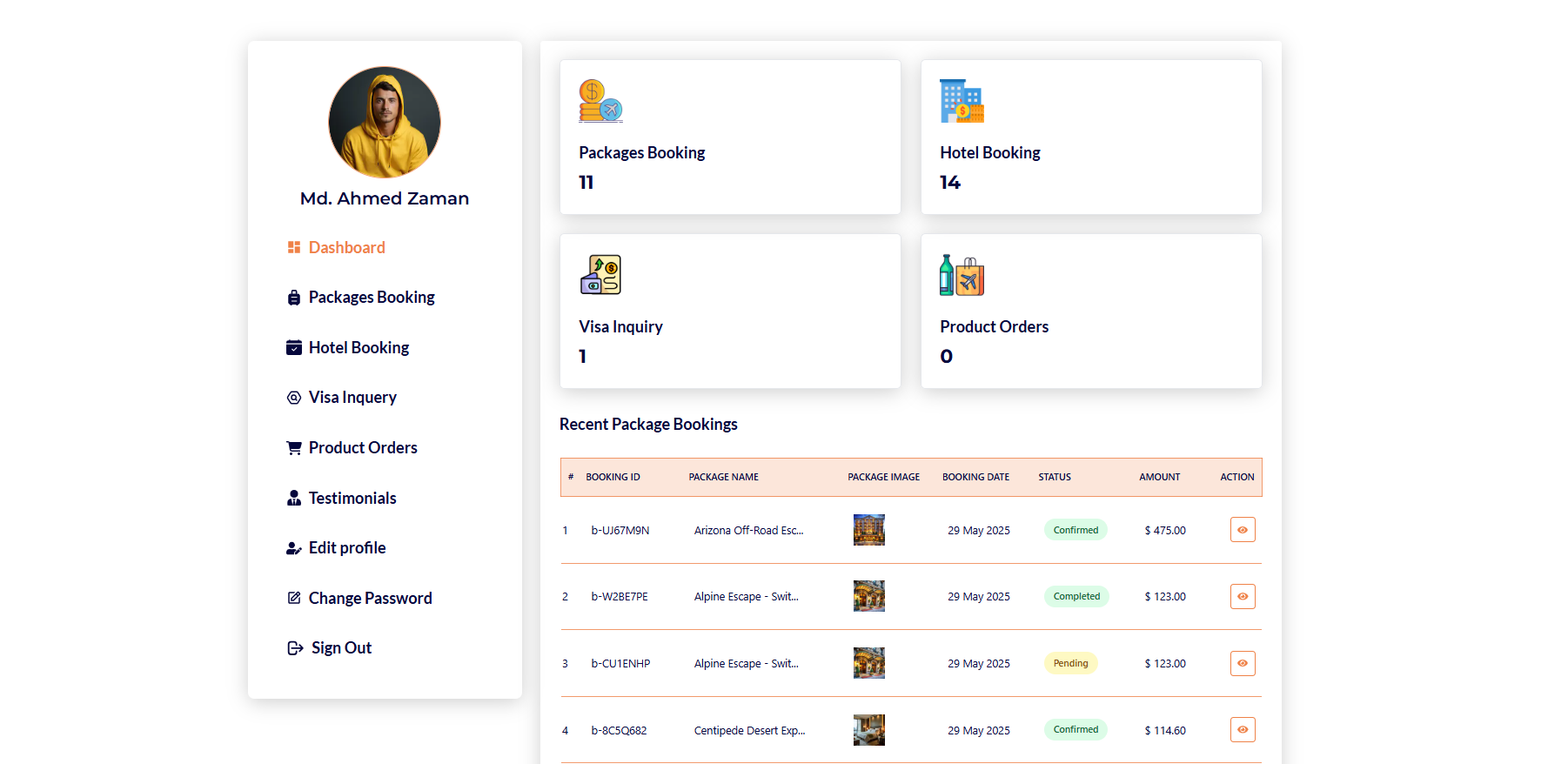The image size is (1568, 764).
Task: Click booking ID b-UJ67M9N
Action: click(620, 530)
